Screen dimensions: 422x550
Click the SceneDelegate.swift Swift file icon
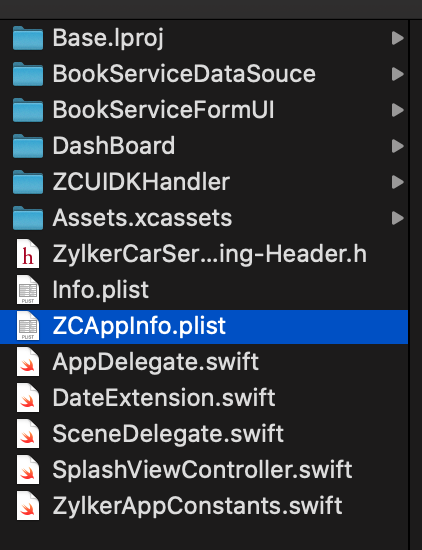pyautogui.click(x=28, y=434)
